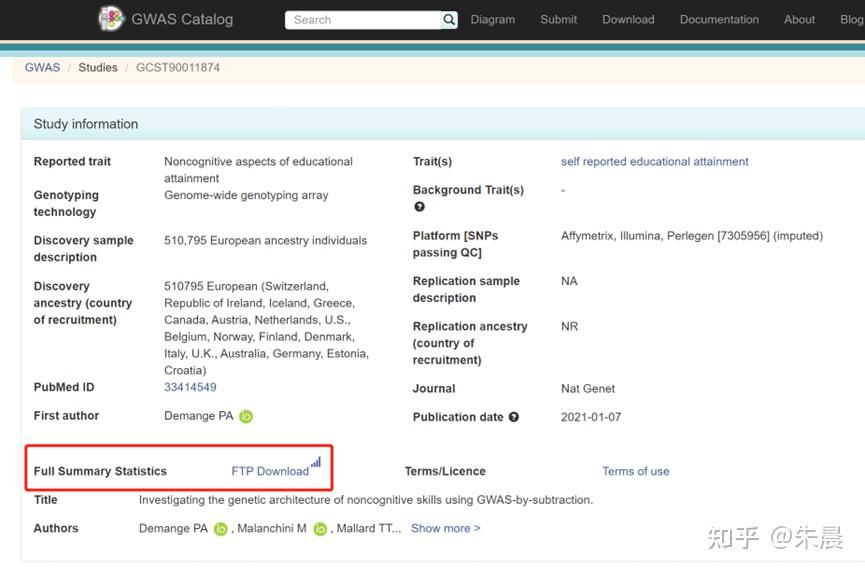Open the Download menu item
This screenshot has width=865, height=572.
(628, 20)
